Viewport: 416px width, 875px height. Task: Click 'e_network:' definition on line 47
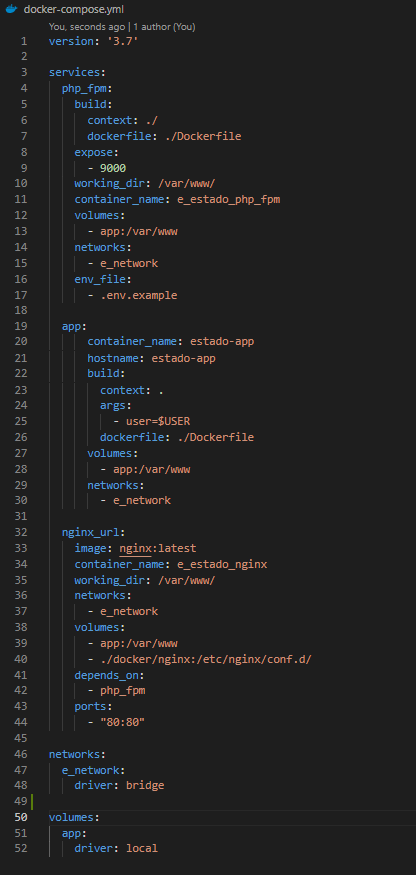(94, 771)
